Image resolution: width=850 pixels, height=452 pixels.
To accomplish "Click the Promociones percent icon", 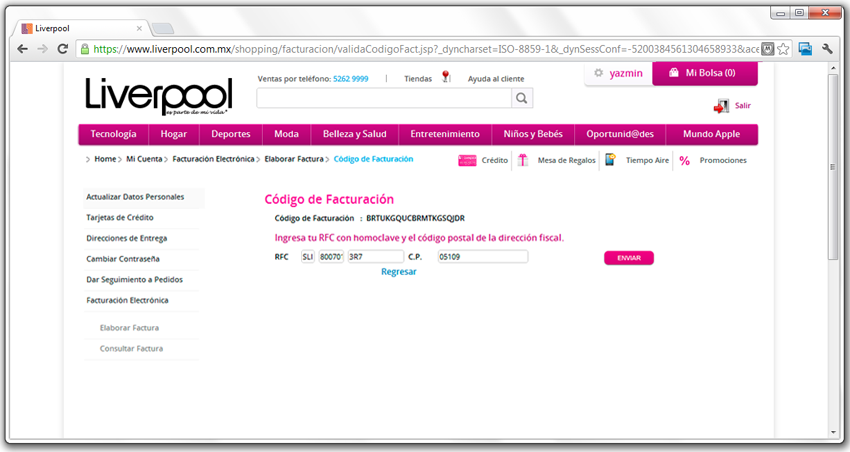I will [x=685, y=160].
